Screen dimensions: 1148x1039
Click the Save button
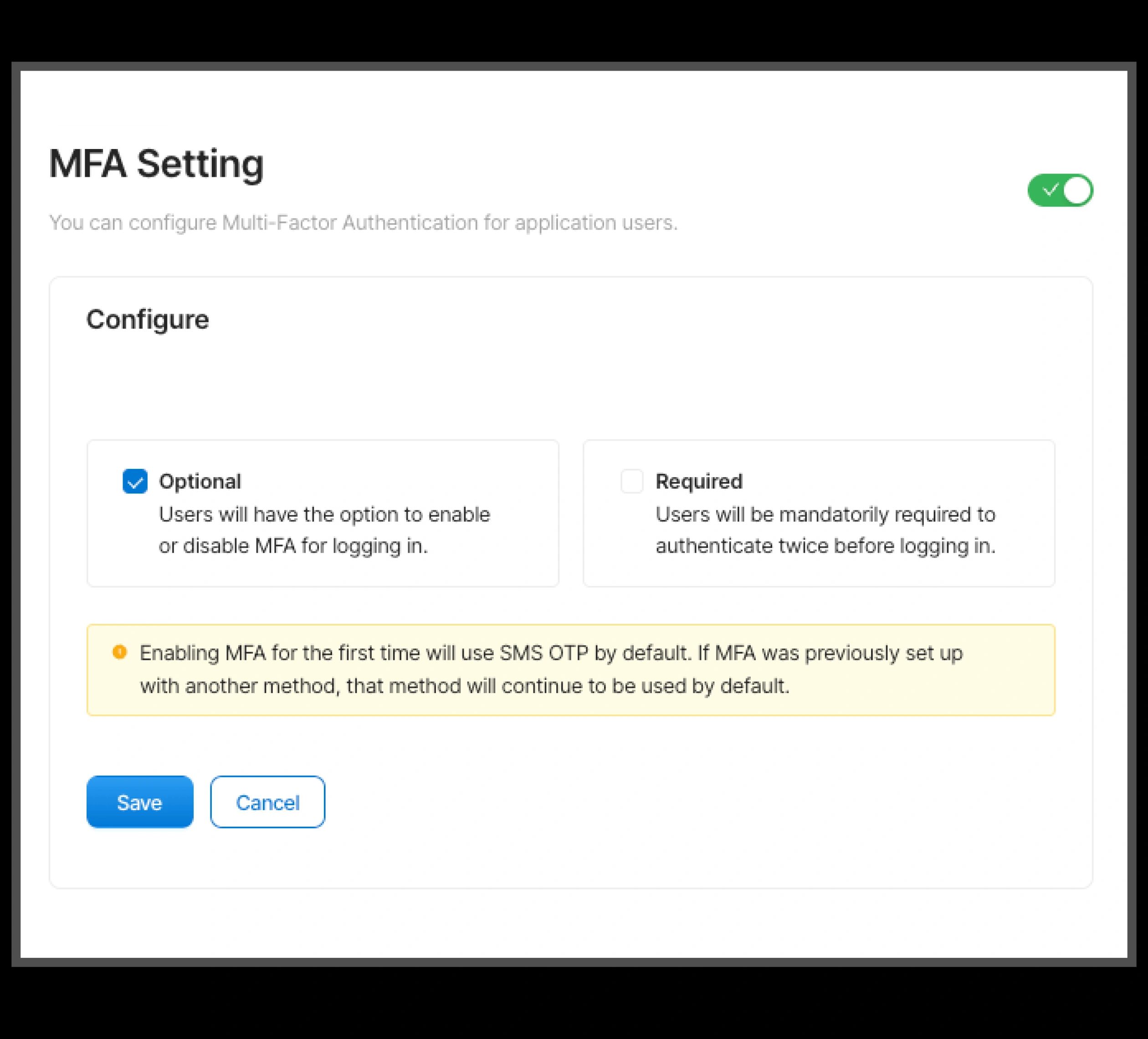tap(139, 802)
